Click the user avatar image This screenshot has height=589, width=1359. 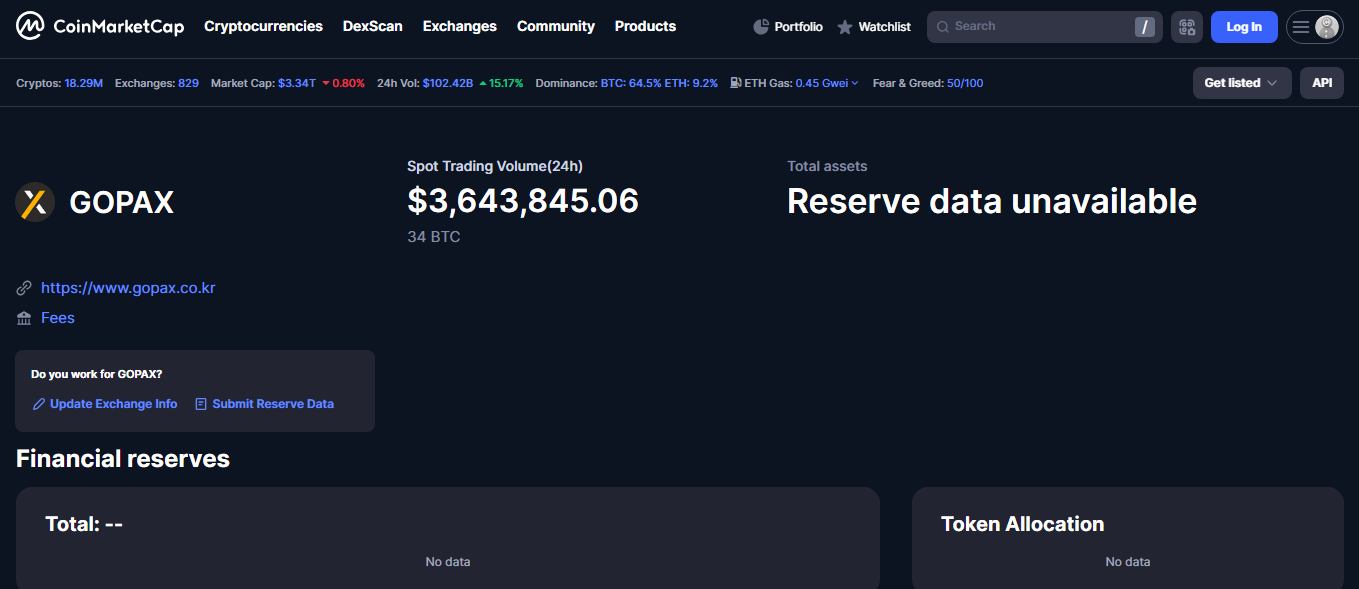coord(1327,27)
